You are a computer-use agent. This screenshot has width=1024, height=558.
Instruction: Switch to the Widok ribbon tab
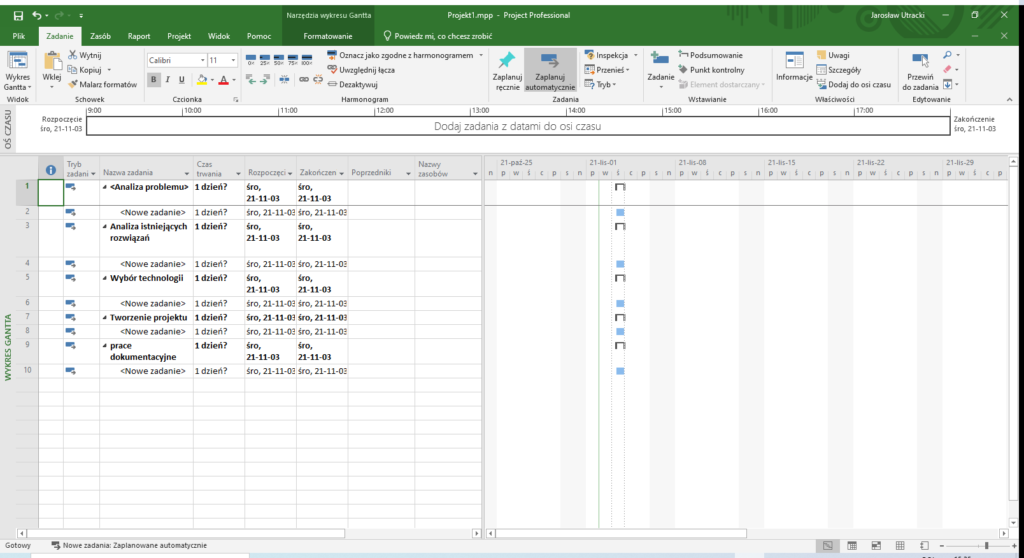tap(218, 36)
